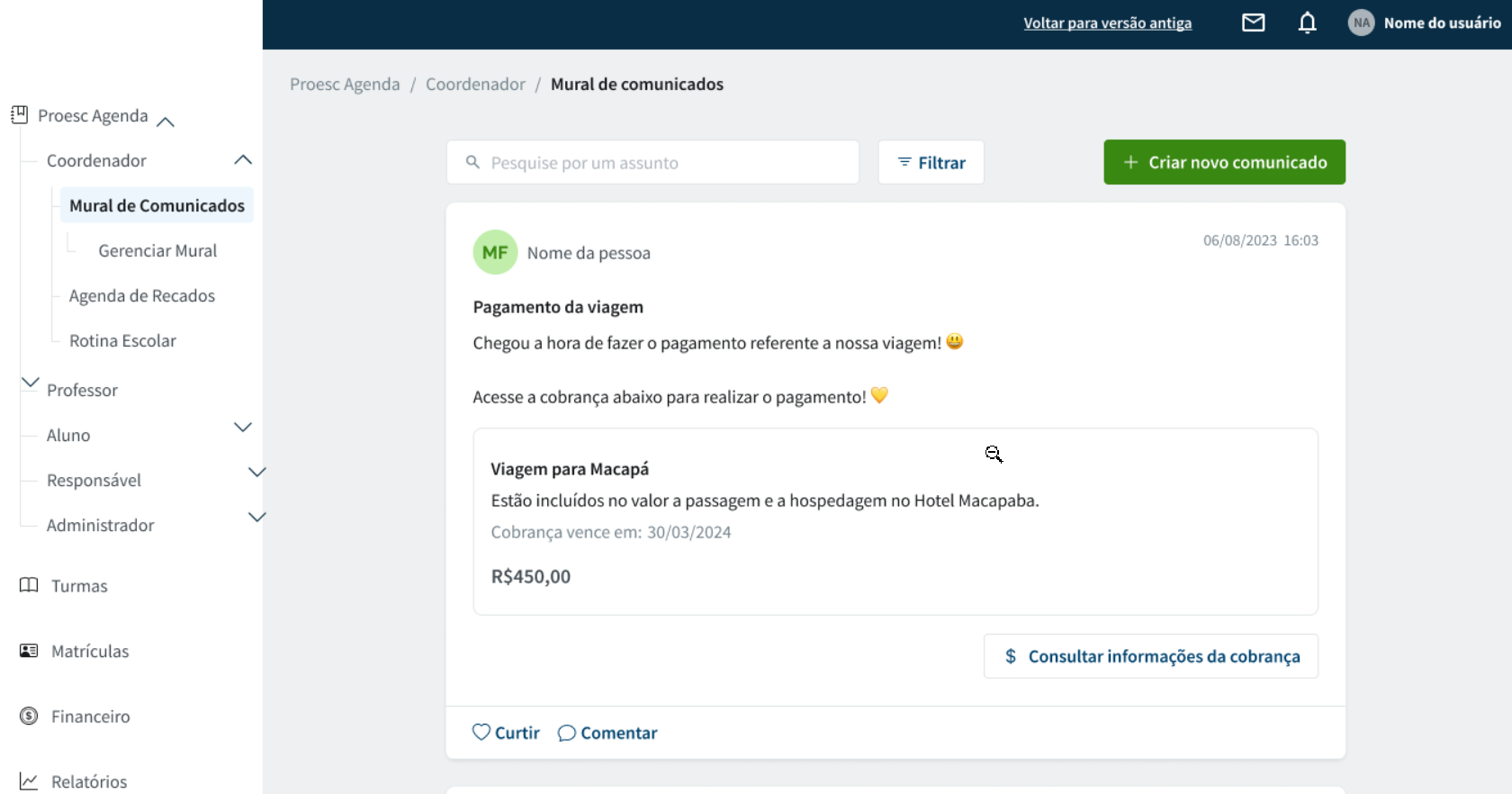1512x794 pixels.
Task: Expand the Aluno section chevron
Action: coord(243,427)
